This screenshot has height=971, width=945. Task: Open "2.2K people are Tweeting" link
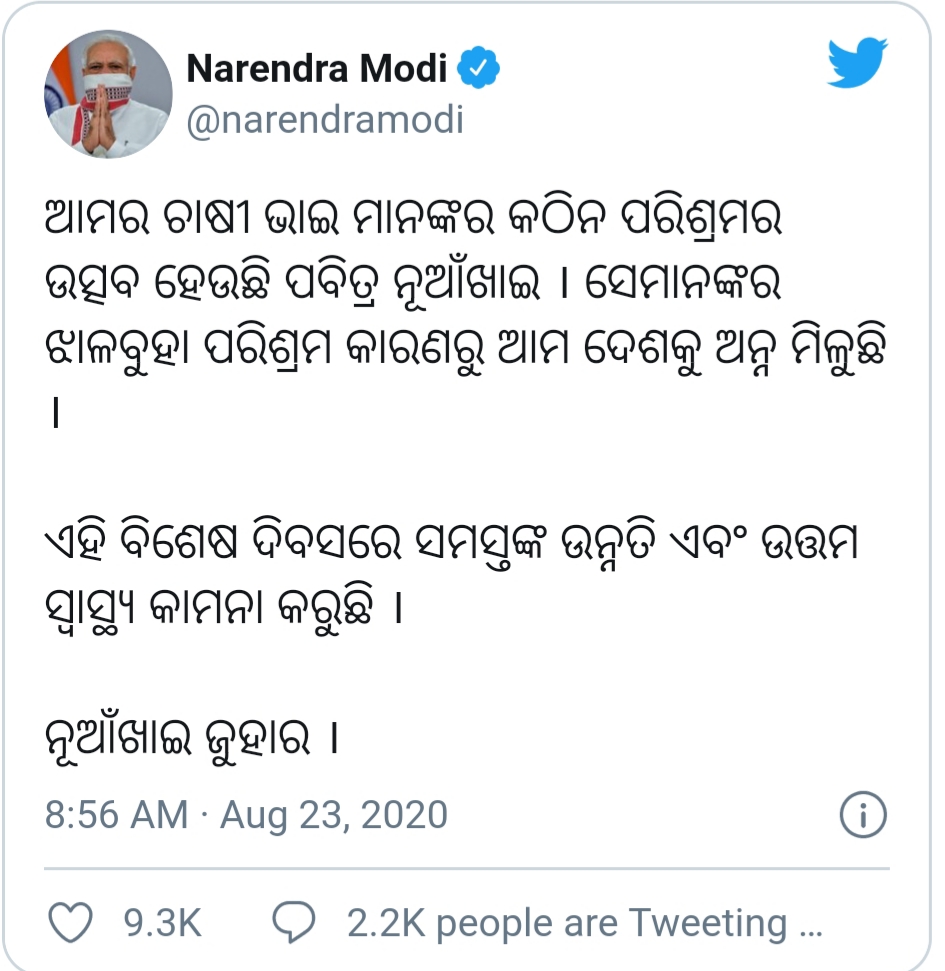click(566, 923)
